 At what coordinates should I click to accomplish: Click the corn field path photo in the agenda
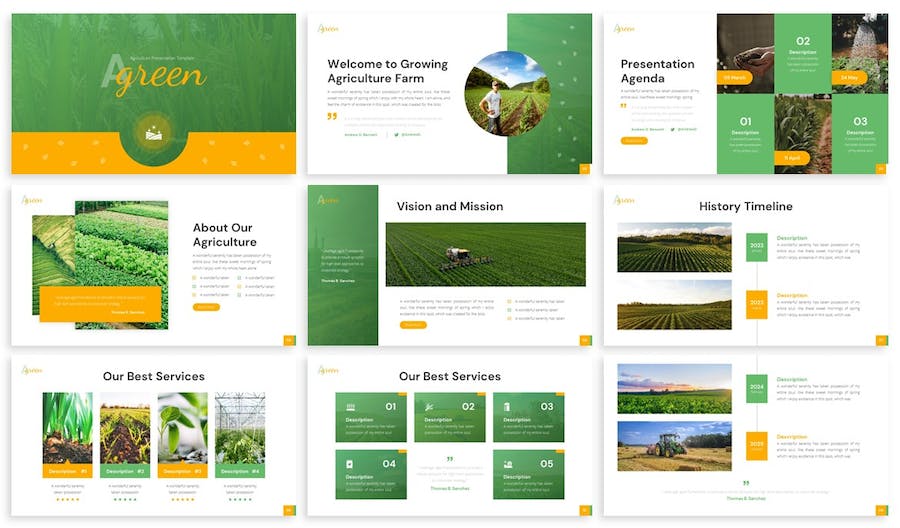click(x=803, y=134)
